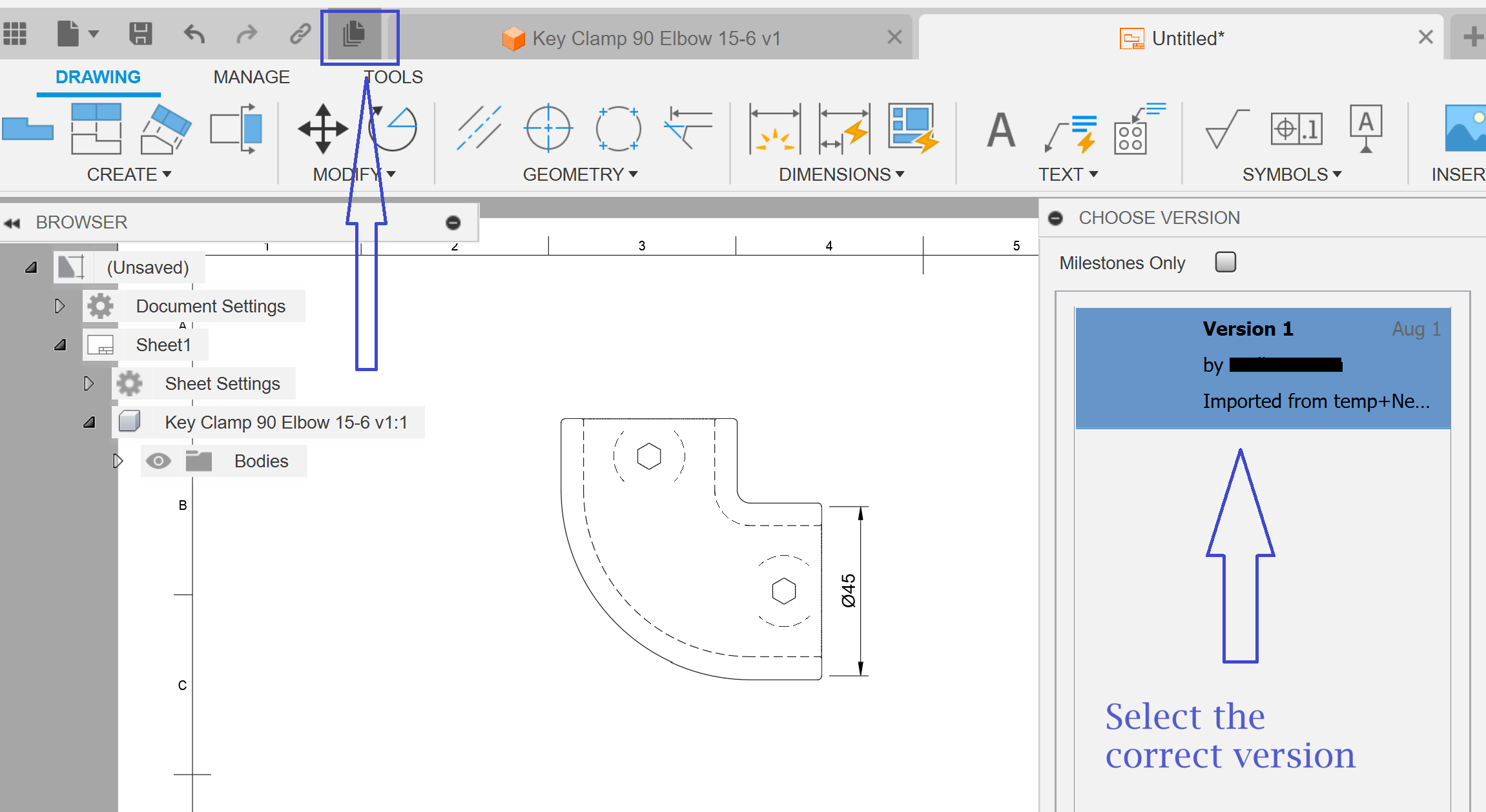This screenshot has height=812, width=1486.
Task: Select Sheet1 in the browser tree
Action: click(x=163, y=344)
